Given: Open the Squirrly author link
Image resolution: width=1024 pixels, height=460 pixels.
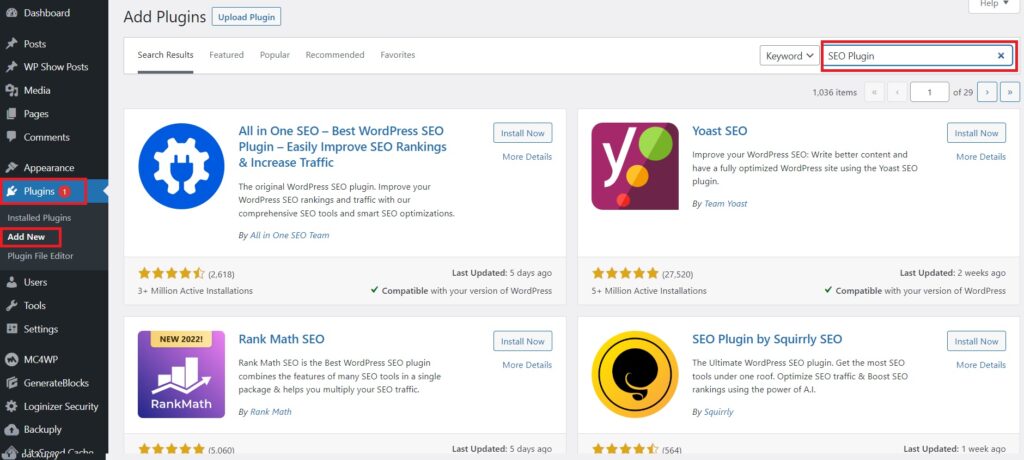Looking at the screenshot, I should tap(719, 412).
